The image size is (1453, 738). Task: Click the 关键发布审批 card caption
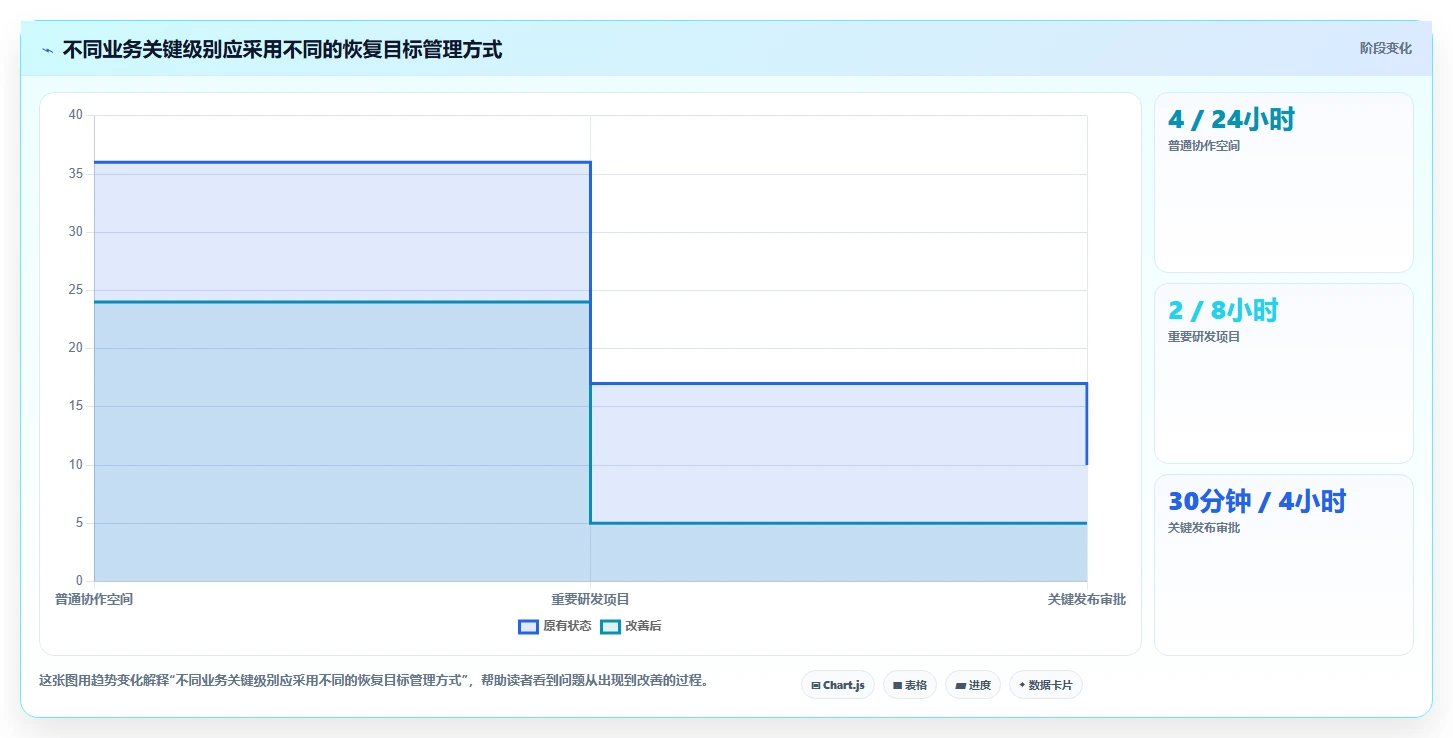[1204, 528]
